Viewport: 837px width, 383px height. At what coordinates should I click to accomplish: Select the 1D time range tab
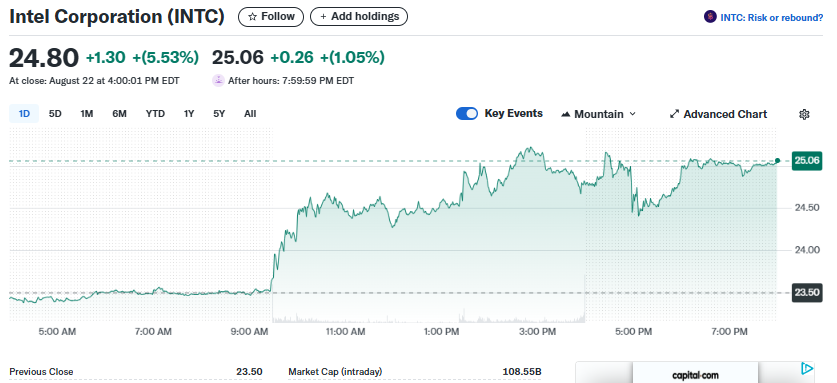[24, 114]
